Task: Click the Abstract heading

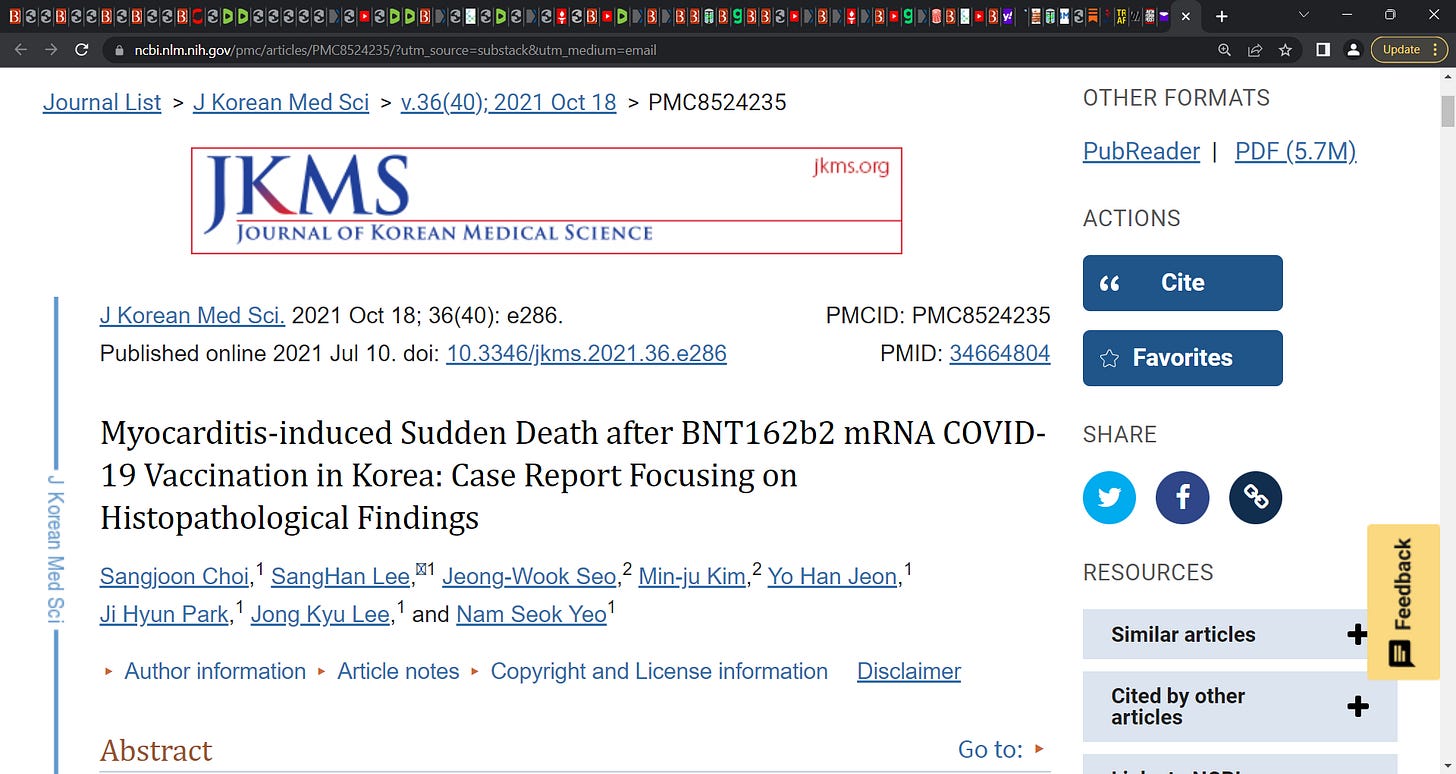Action: click(x=156, y=750)
